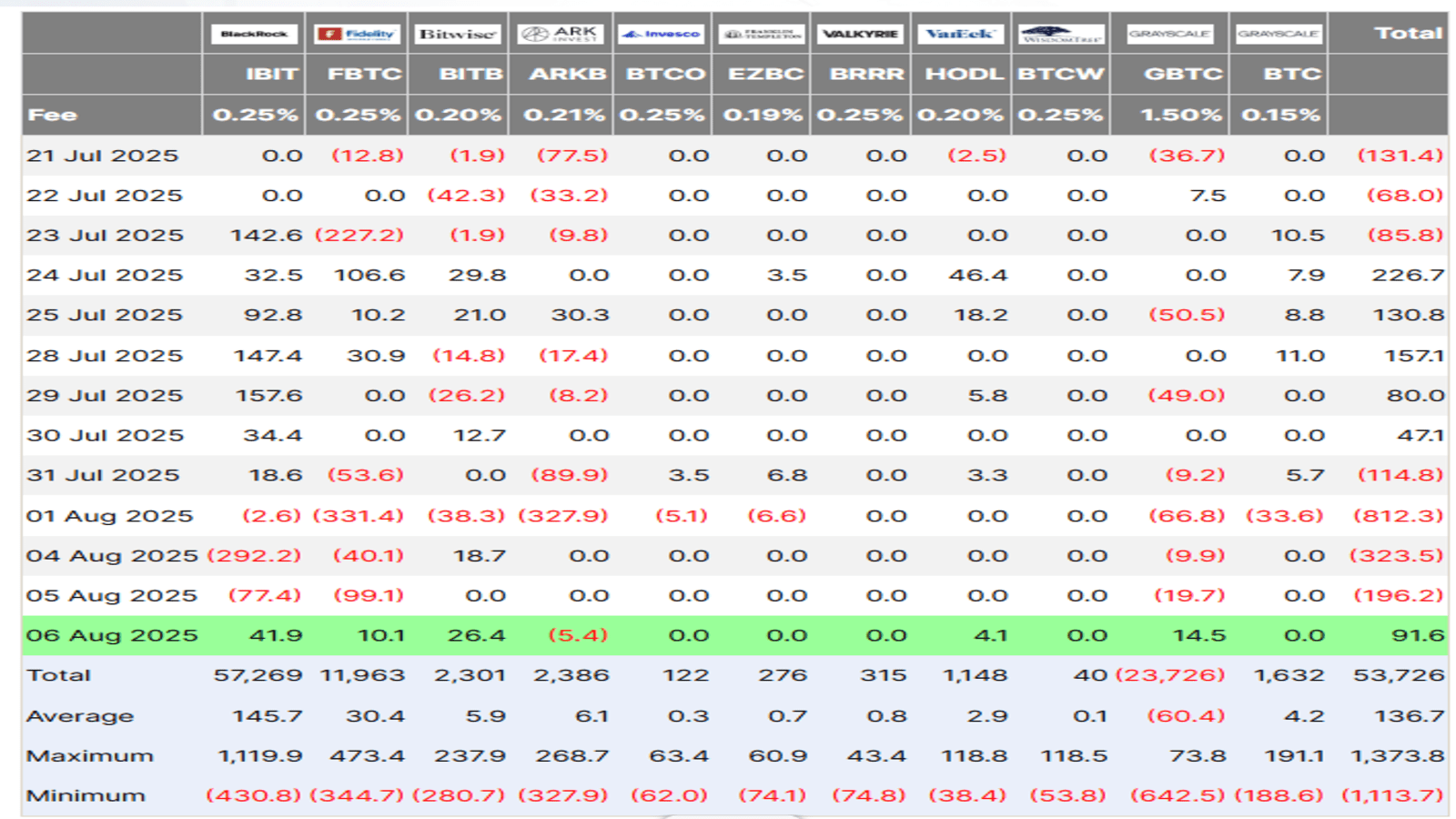
Task: Select the Total row label at bottom
Action: 59,675
